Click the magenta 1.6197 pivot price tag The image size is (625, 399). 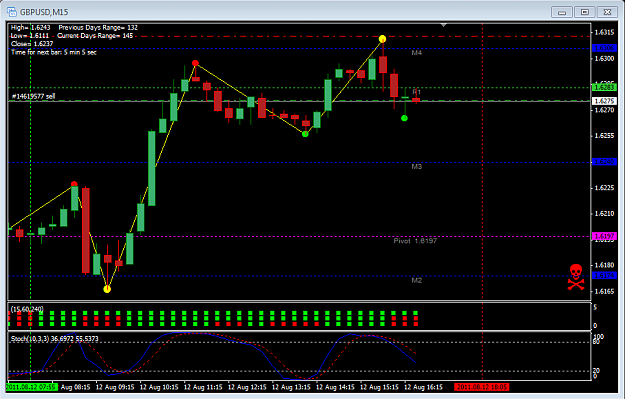tap(604, 236)
